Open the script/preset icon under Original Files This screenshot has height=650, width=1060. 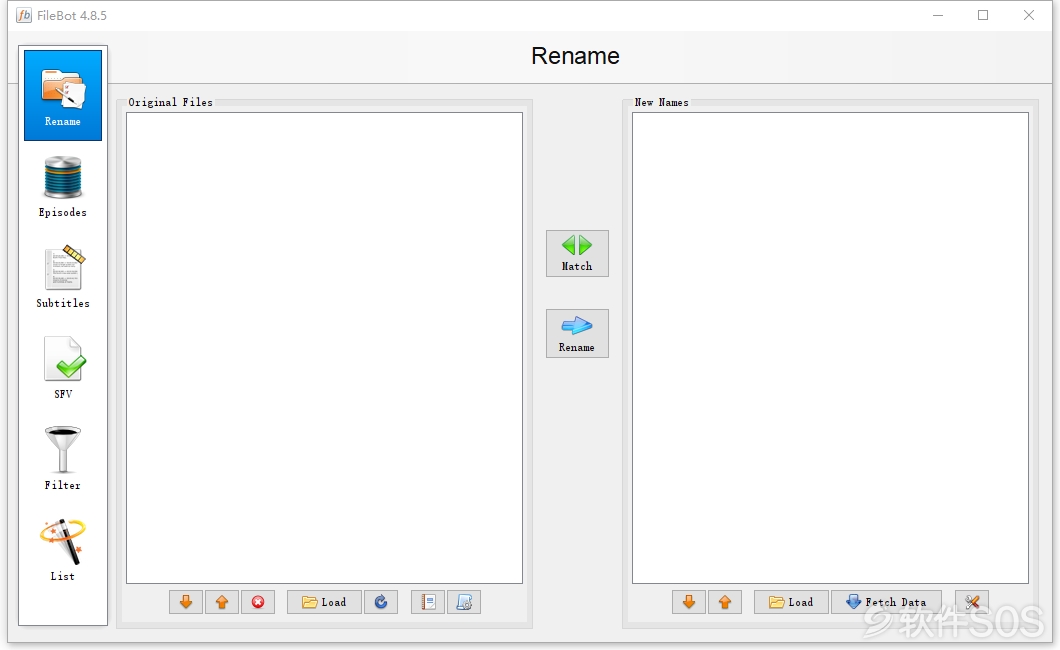coord(464,602)
